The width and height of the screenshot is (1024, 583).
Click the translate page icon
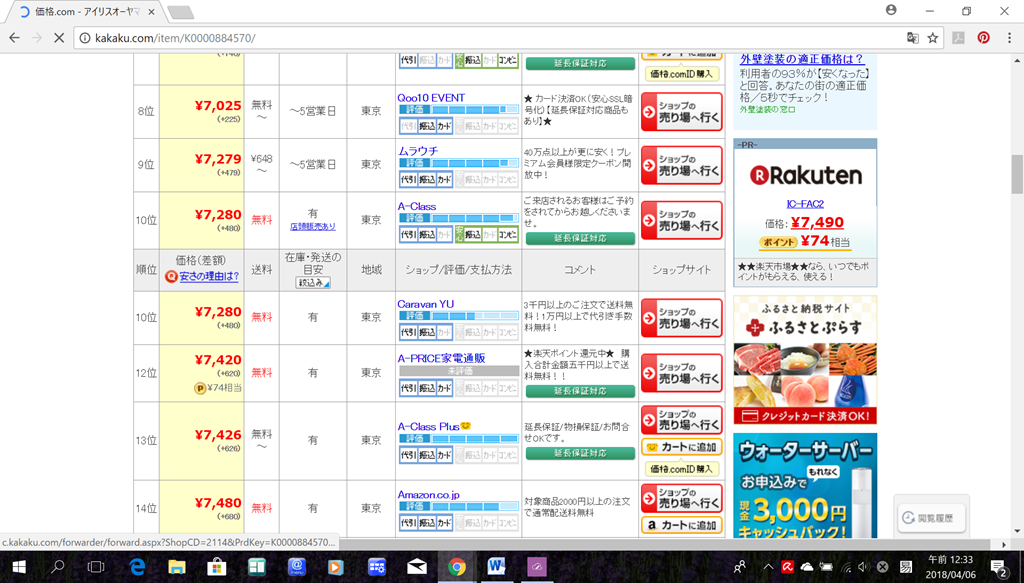point(912,38)
